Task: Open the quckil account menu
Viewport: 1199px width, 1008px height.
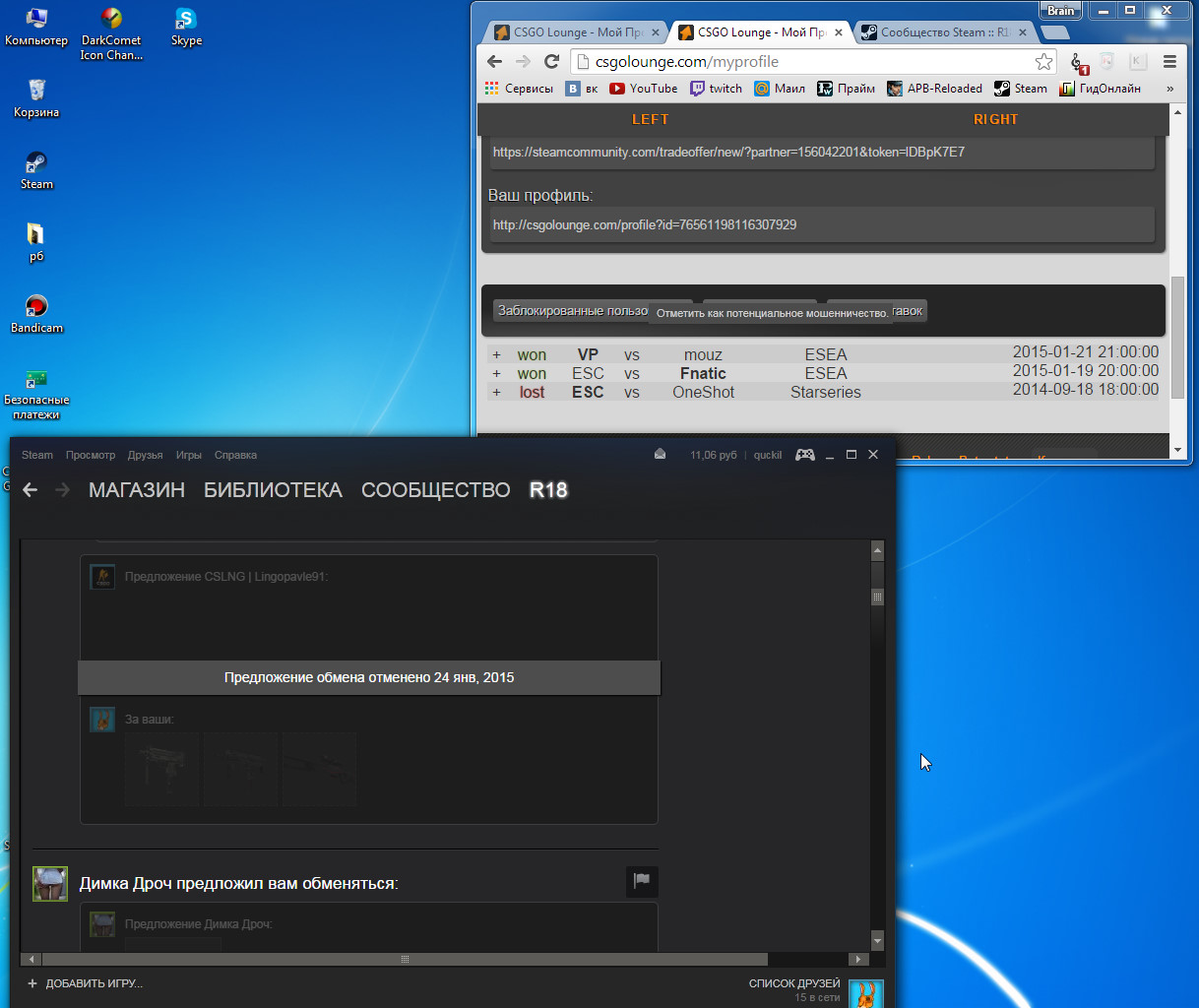Action: (x=768, y=455)
